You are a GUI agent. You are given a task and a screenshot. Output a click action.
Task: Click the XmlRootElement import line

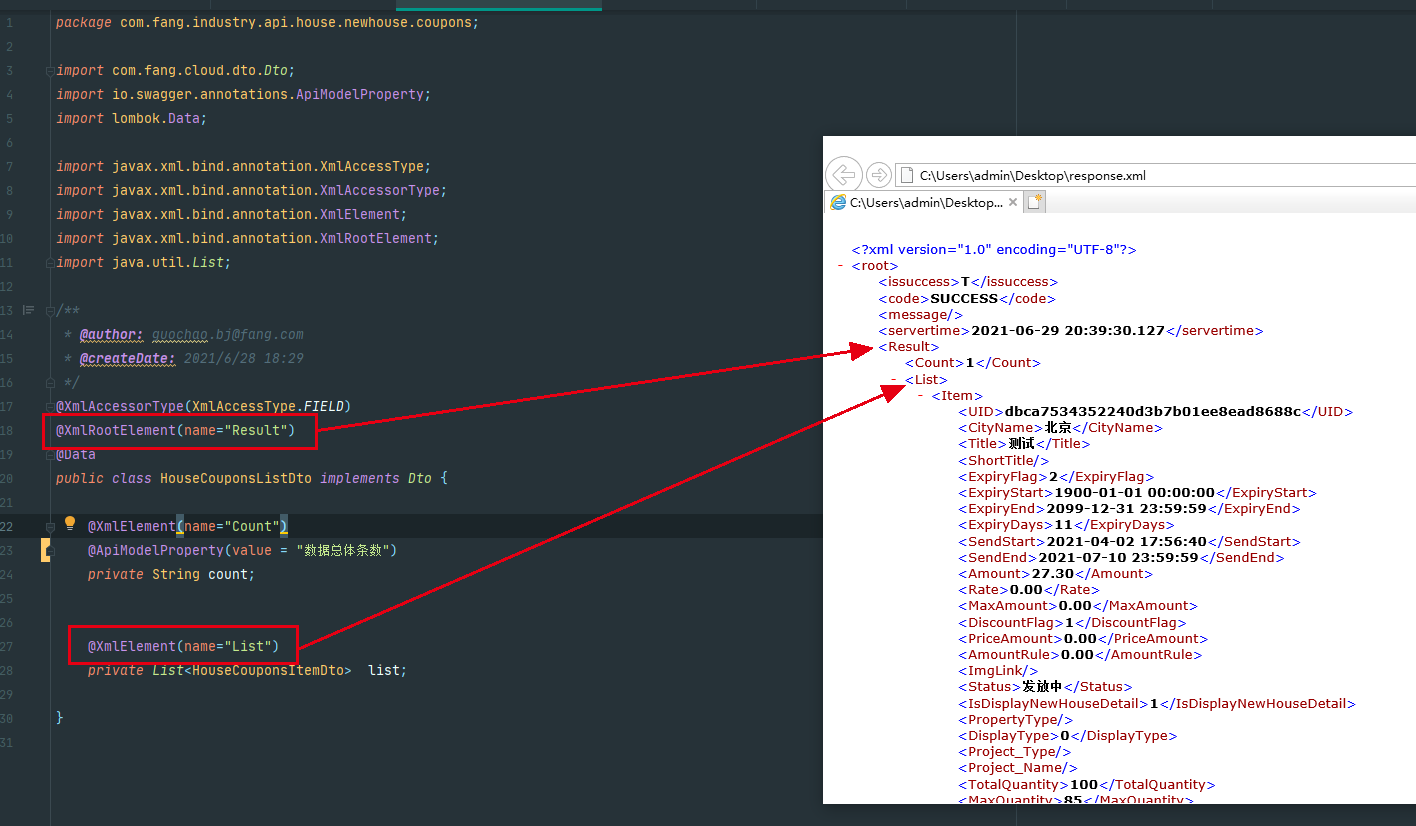pyautogui.click(x=247, y=238)
